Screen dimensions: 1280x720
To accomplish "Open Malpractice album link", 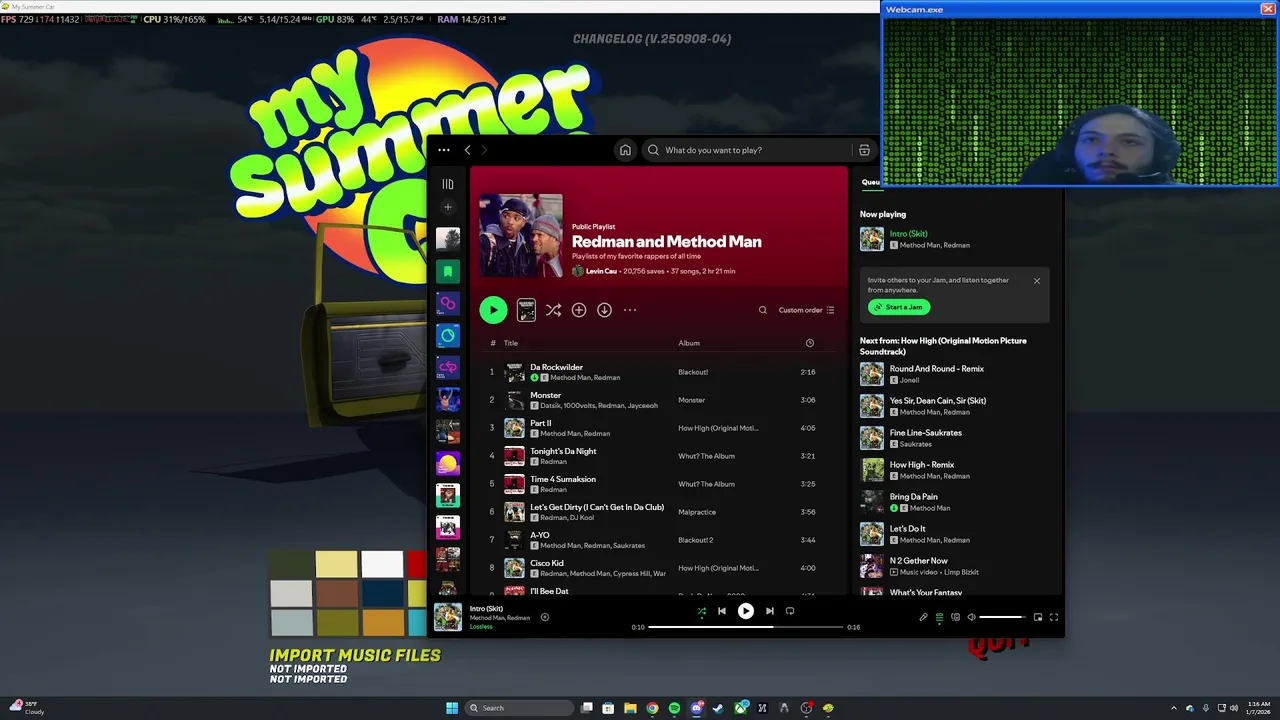I will pyautogui.click(x=697, y=512).
